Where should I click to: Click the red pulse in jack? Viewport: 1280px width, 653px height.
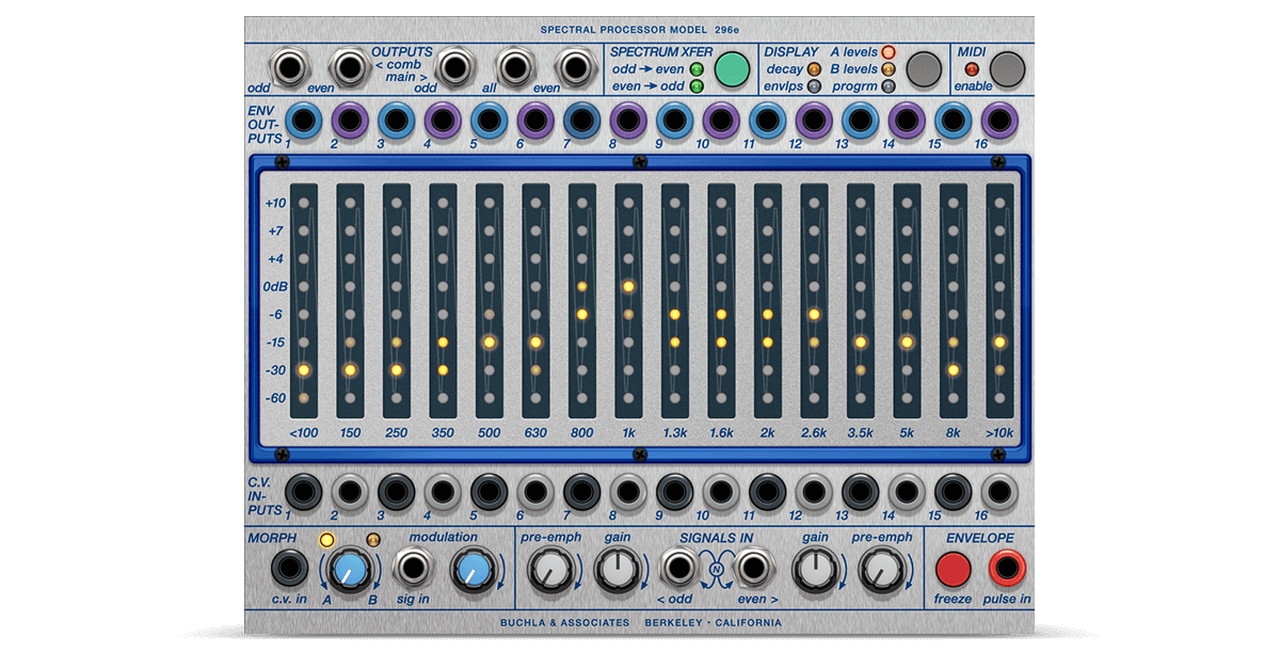click(x=1006, y=569)
